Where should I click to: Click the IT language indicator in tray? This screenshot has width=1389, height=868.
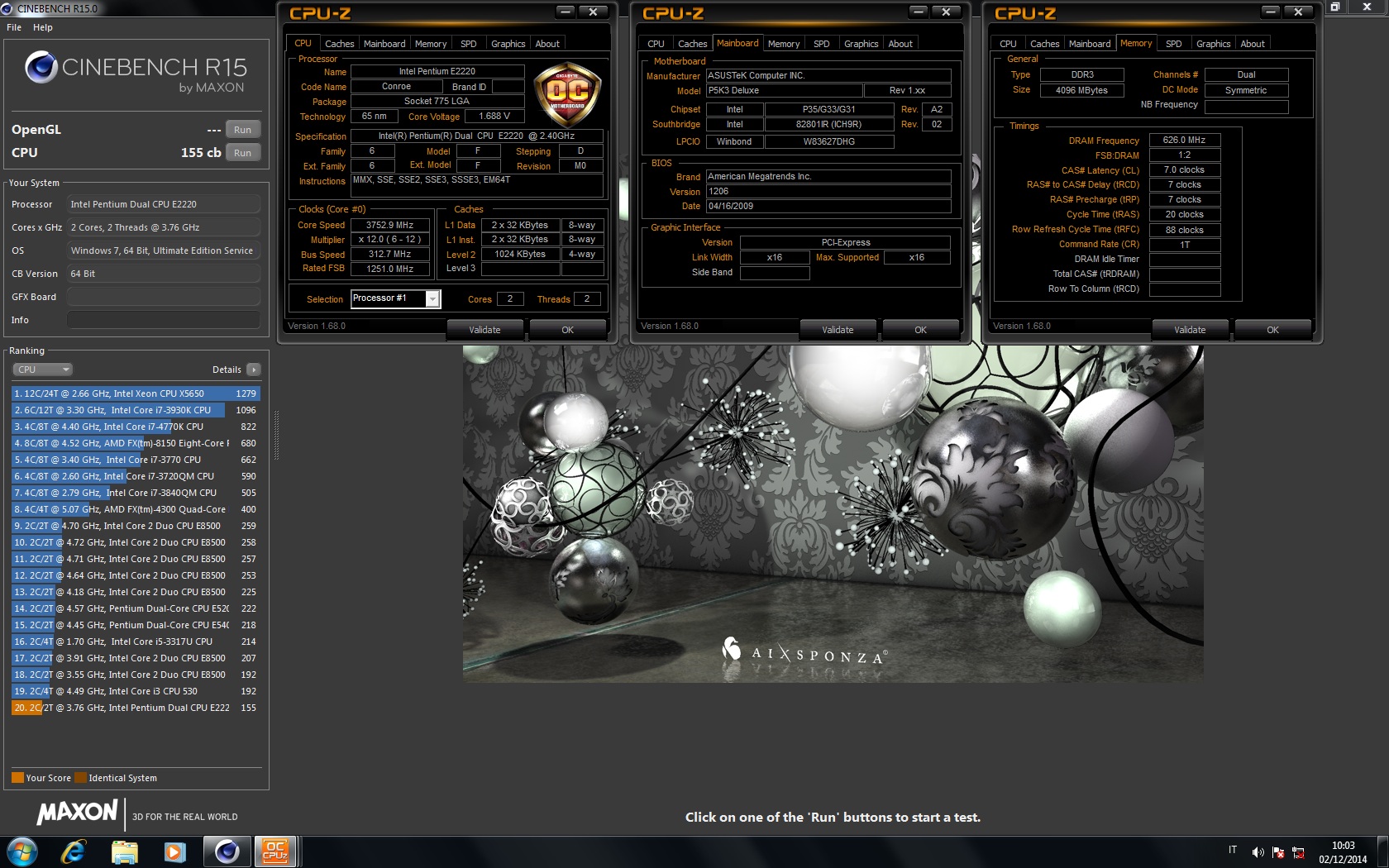click(1233, 850)
